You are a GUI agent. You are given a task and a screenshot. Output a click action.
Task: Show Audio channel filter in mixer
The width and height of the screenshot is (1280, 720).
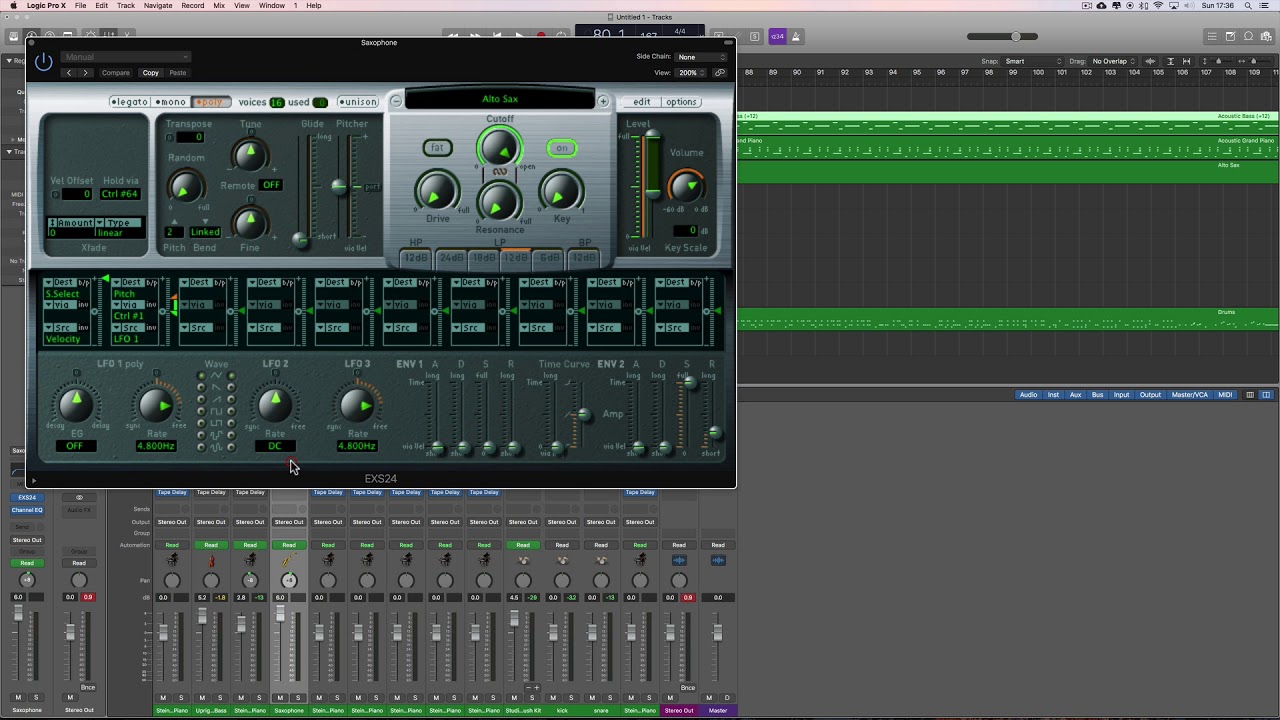[x=1028, y=395]
